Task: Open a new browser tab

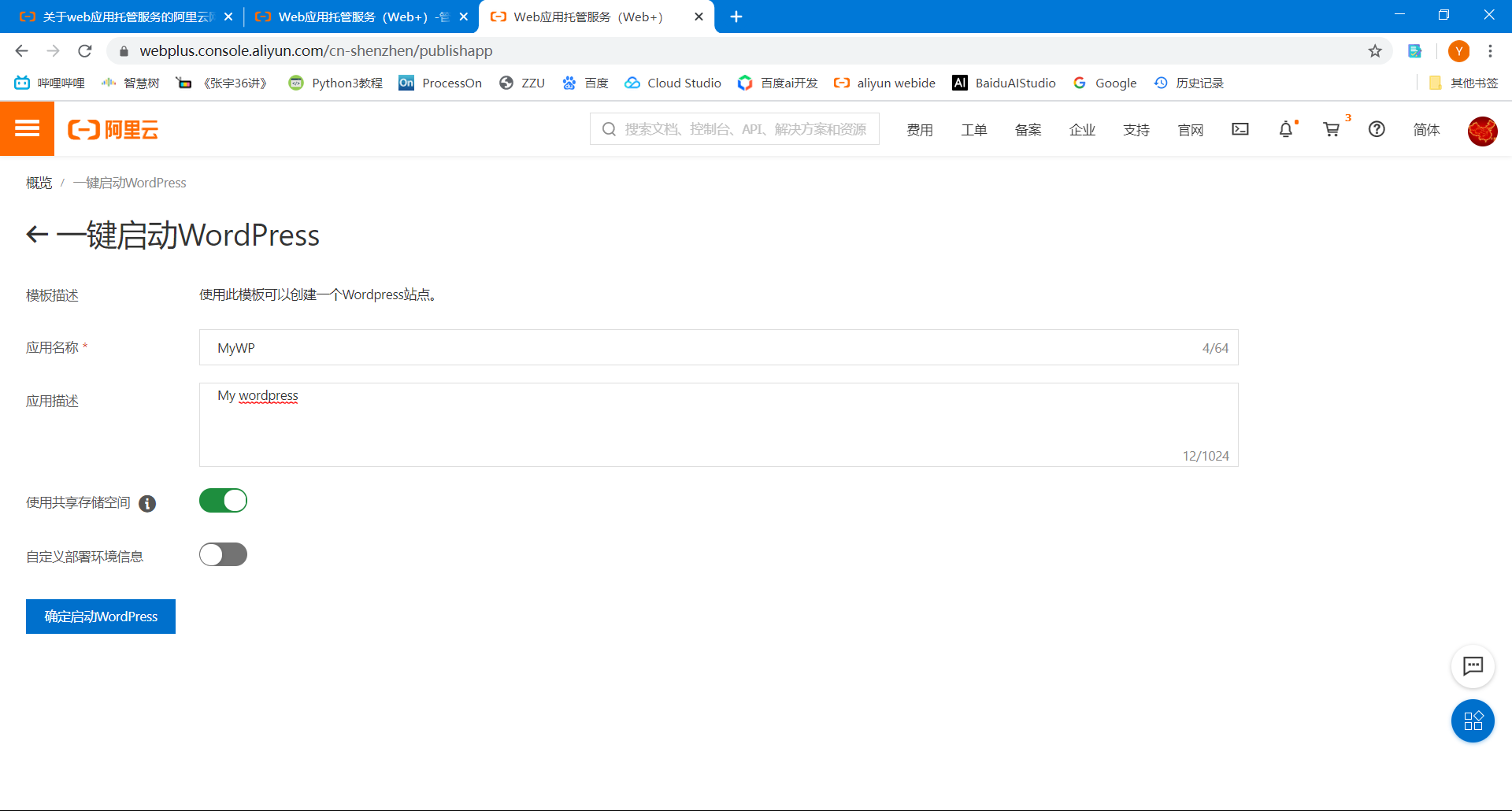Action: [x=736, y=17]
